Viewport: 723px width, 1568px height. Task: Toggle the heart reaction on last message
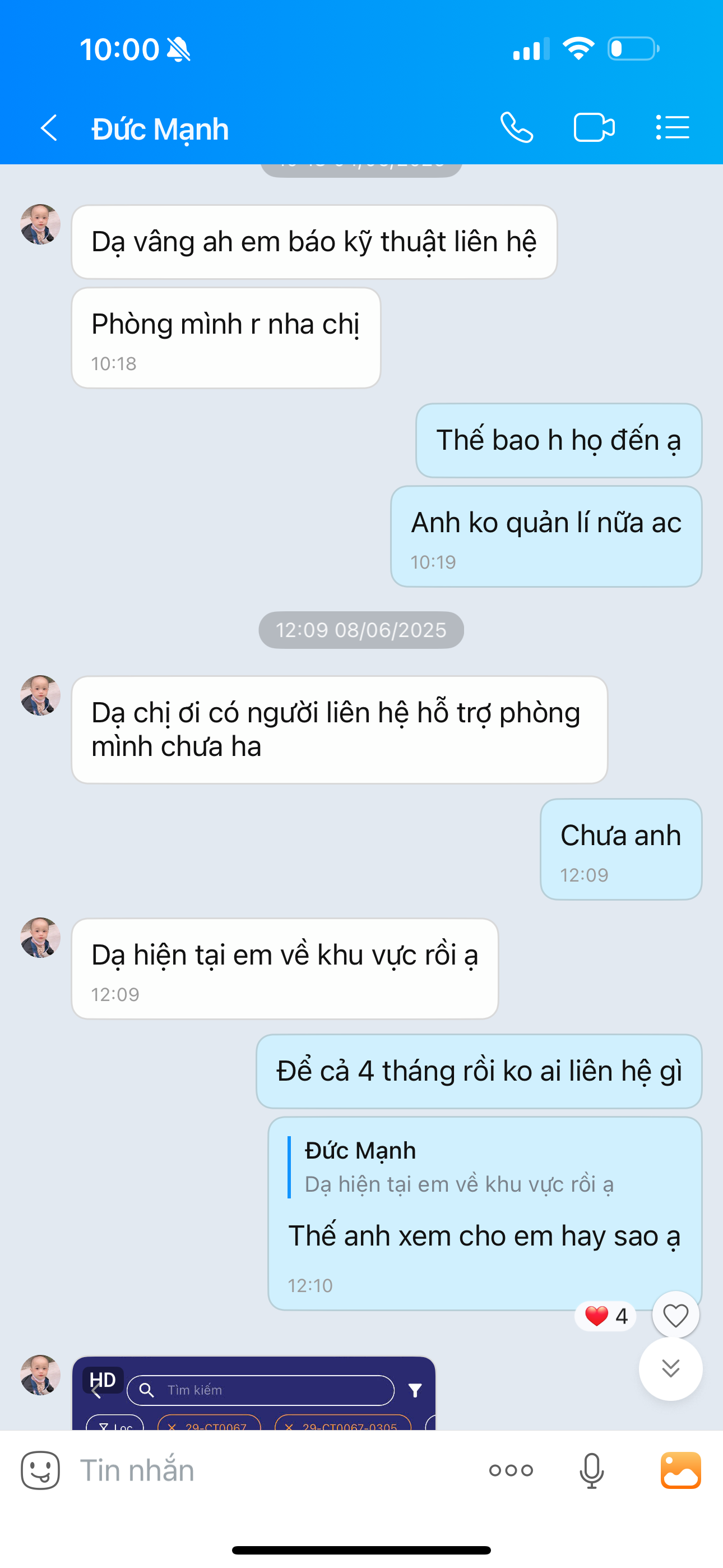(675, 1316)
